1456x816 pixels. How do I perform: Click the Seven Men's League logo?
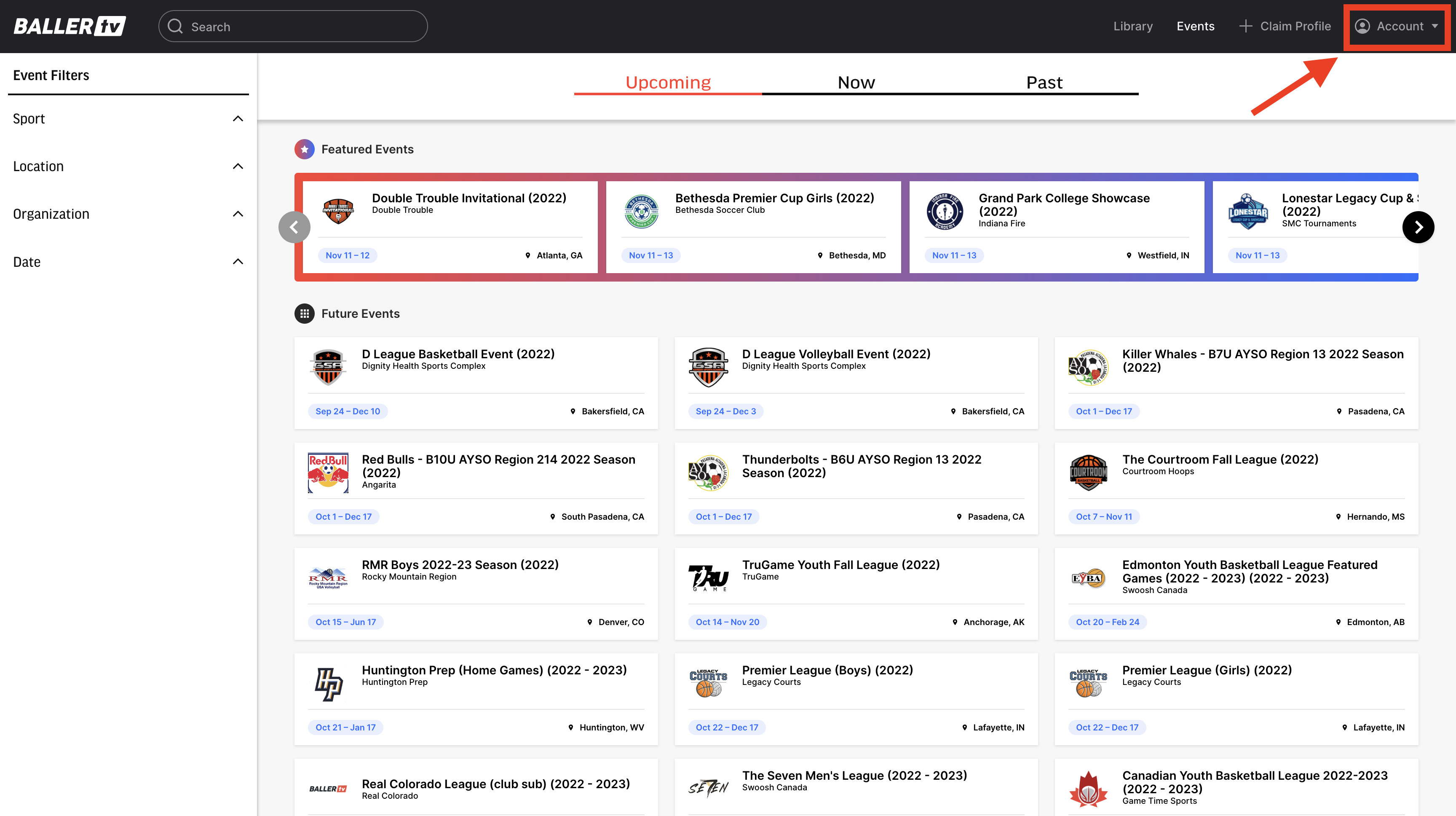(x=708, y=788)
